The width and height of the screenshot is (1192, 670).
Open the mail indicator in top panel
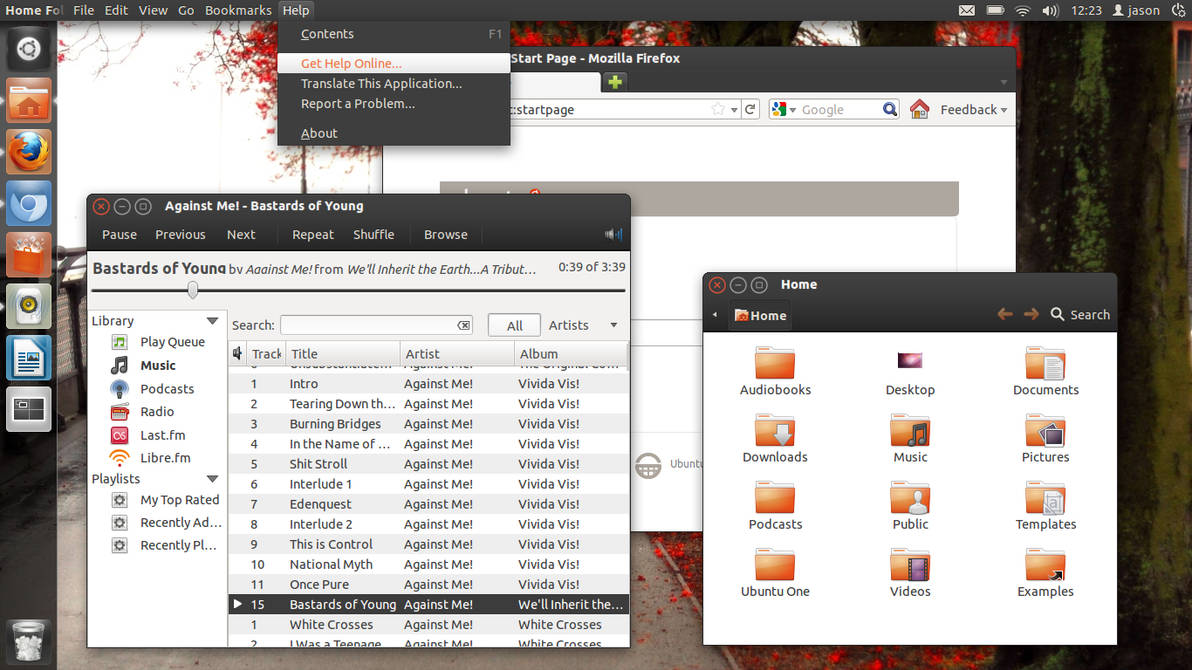[966, 11]
